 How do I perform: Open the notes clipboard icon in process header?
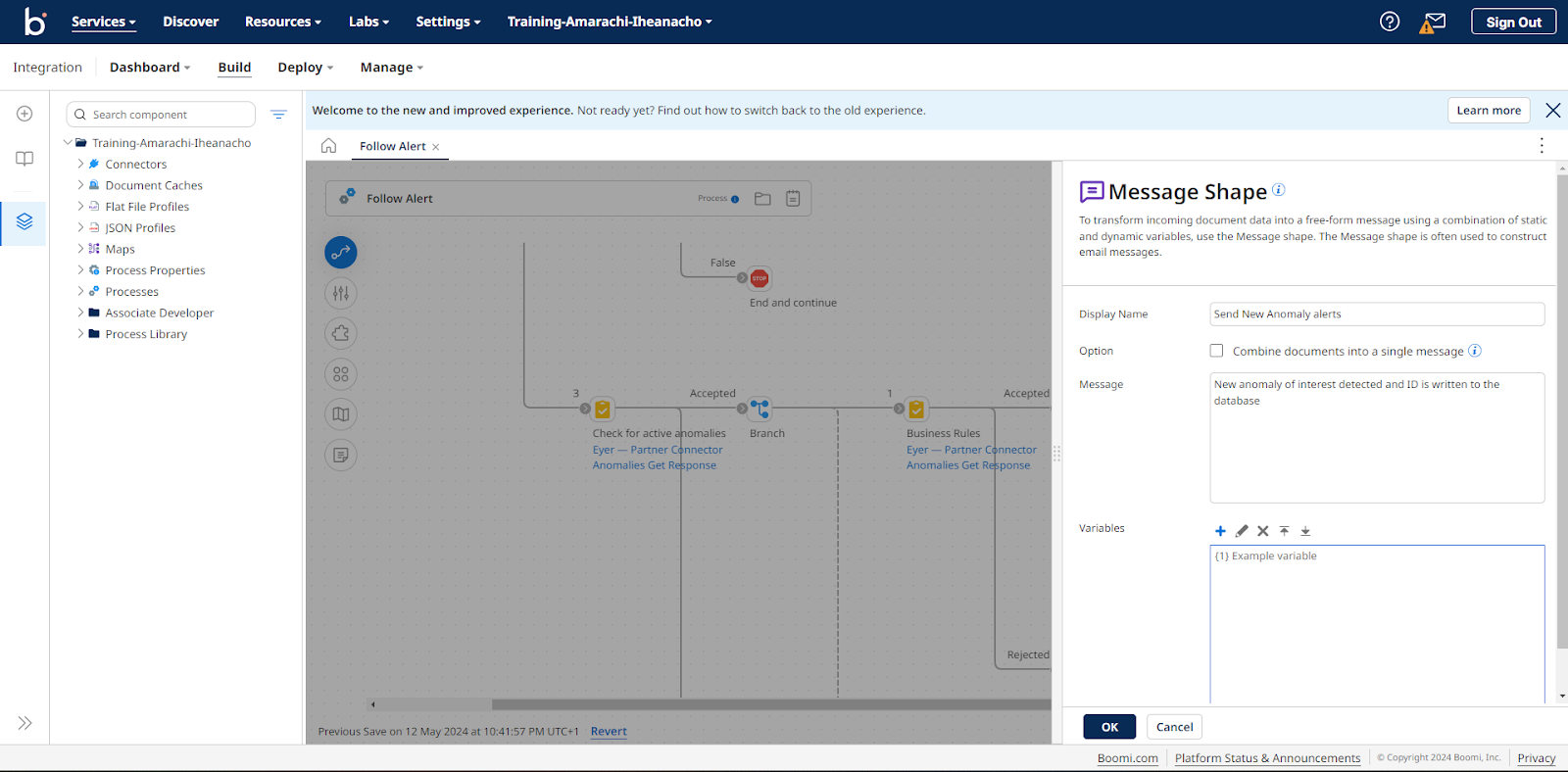tap(793, 199)
